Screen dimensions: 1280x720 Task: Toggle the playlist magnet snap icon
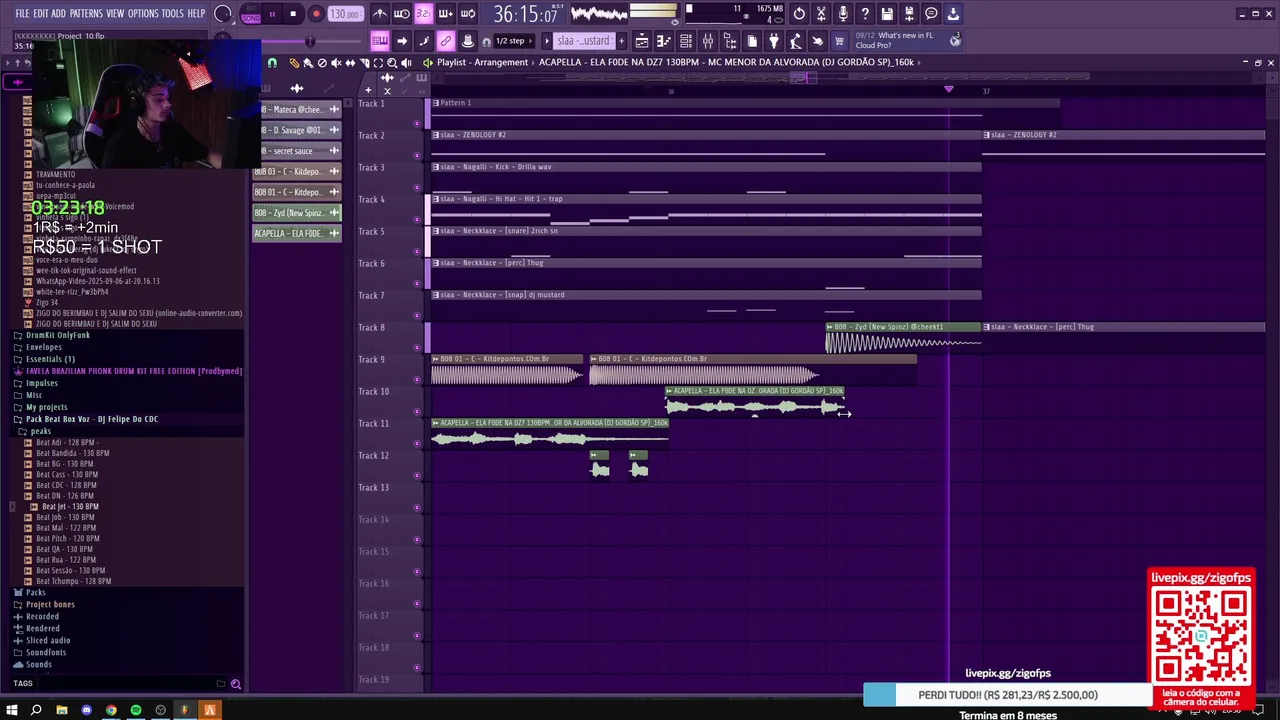(272, 63)
